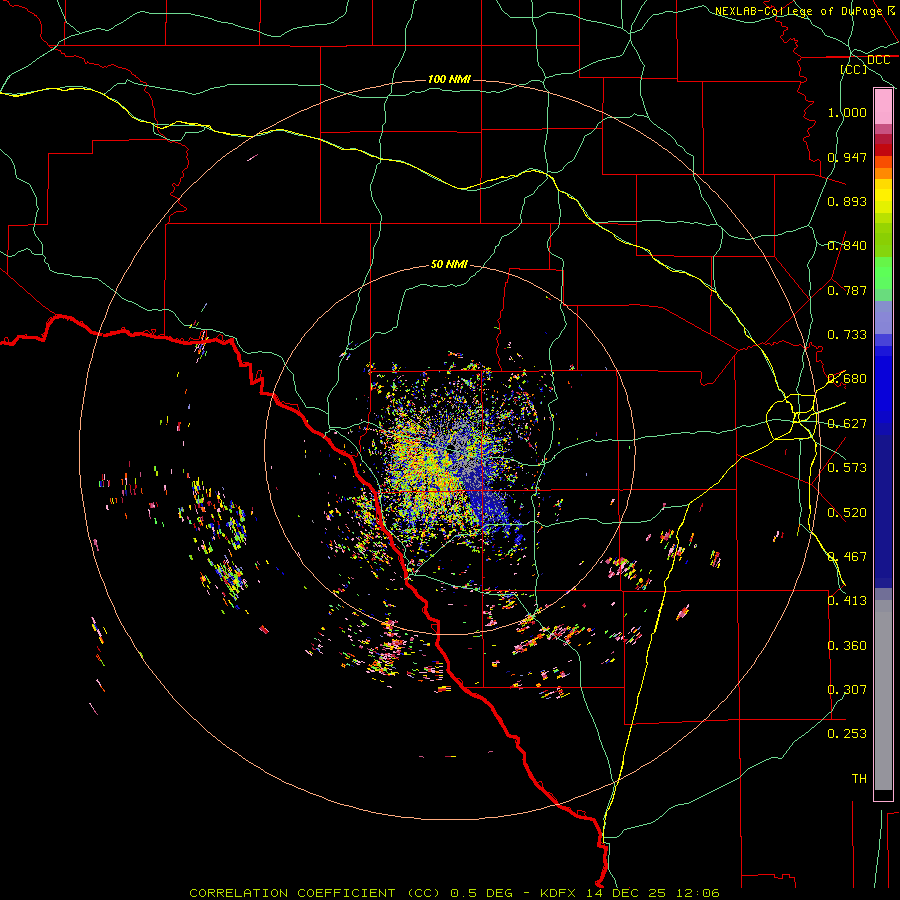The width and height of the screenshot is (900, 900).
Task: Click the 0.627 legend value
Action: pyautogui.click(x=847, y=424)
